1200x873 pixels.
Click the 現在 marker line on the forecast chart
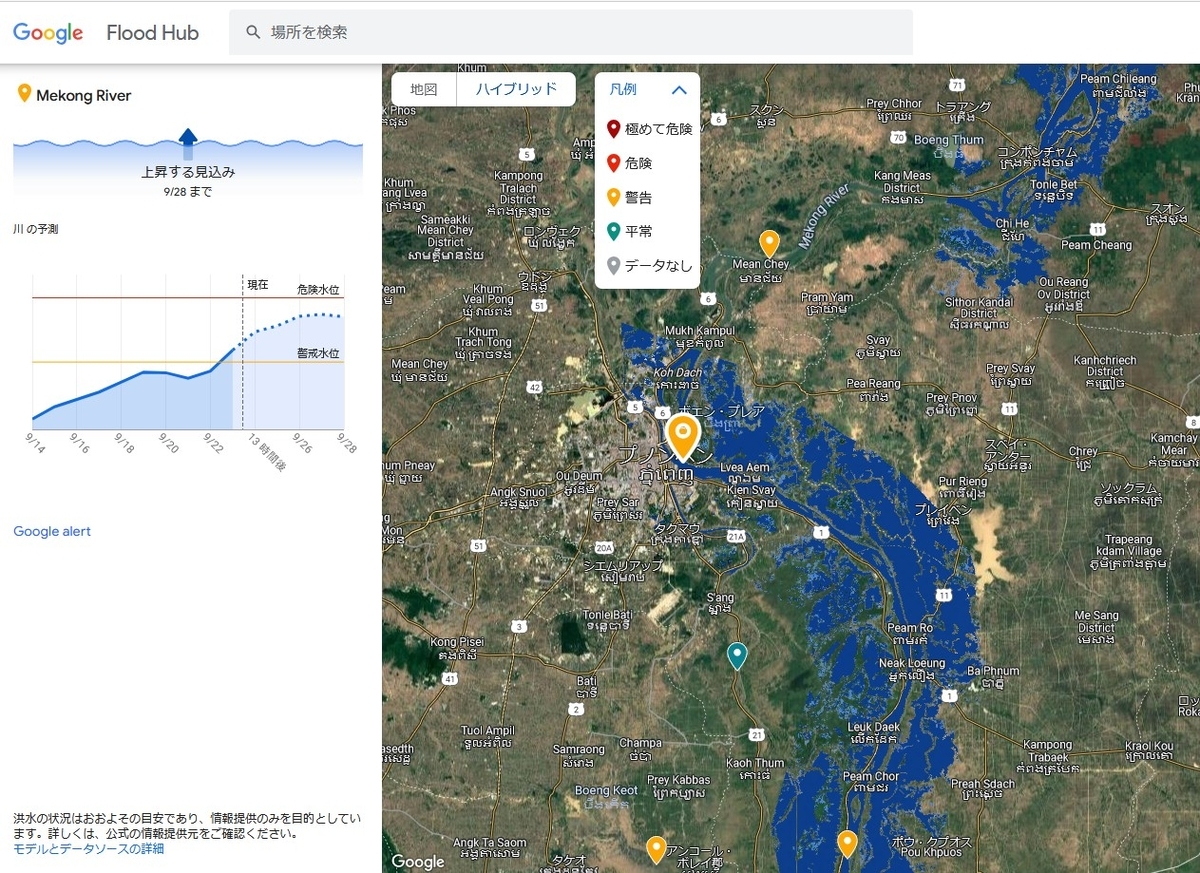click(x=242, y=350)
